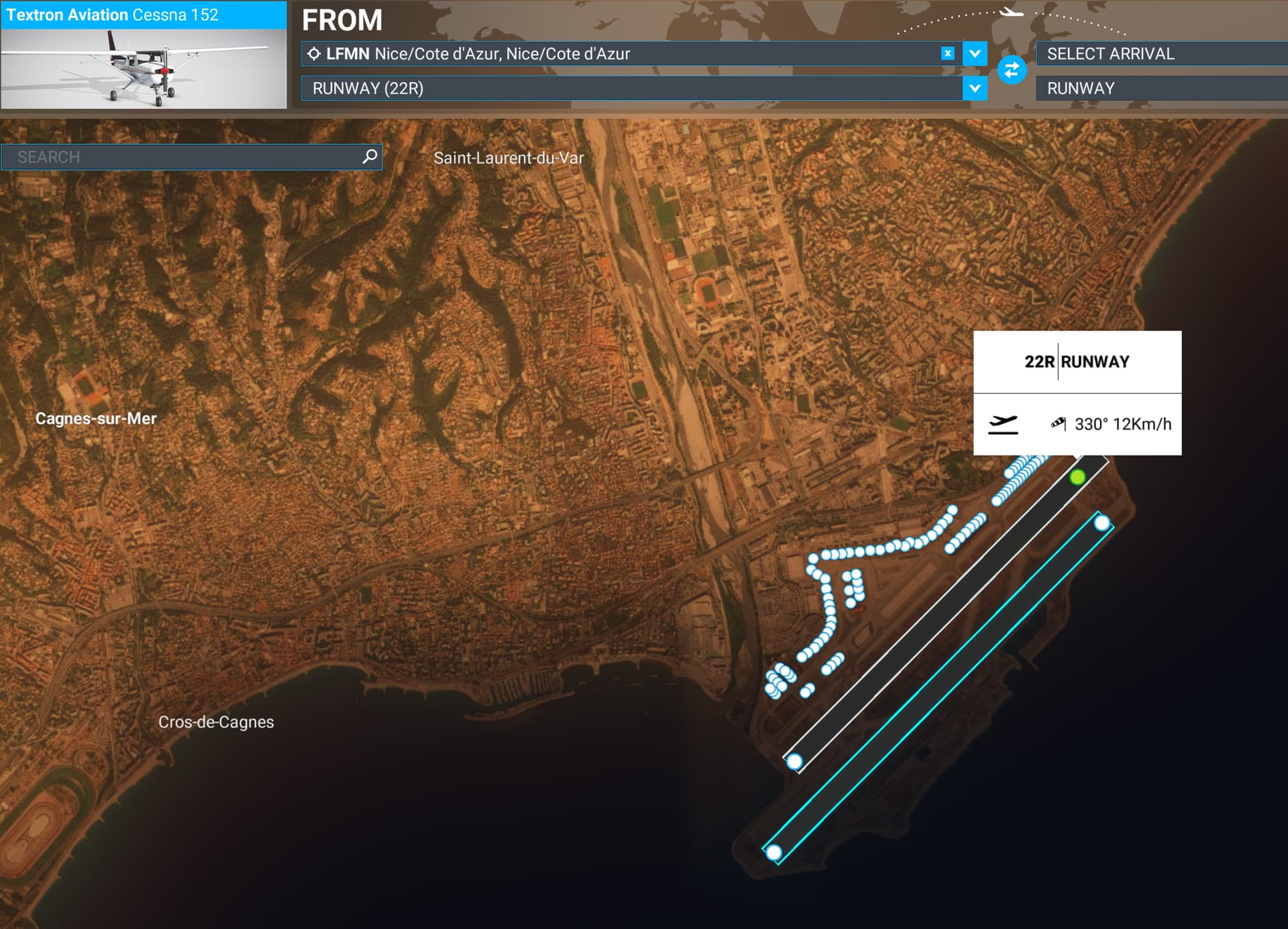Click the magnifying glass search icon
1288x929 pixels.
pyautogui.click(x=369, y=156)
